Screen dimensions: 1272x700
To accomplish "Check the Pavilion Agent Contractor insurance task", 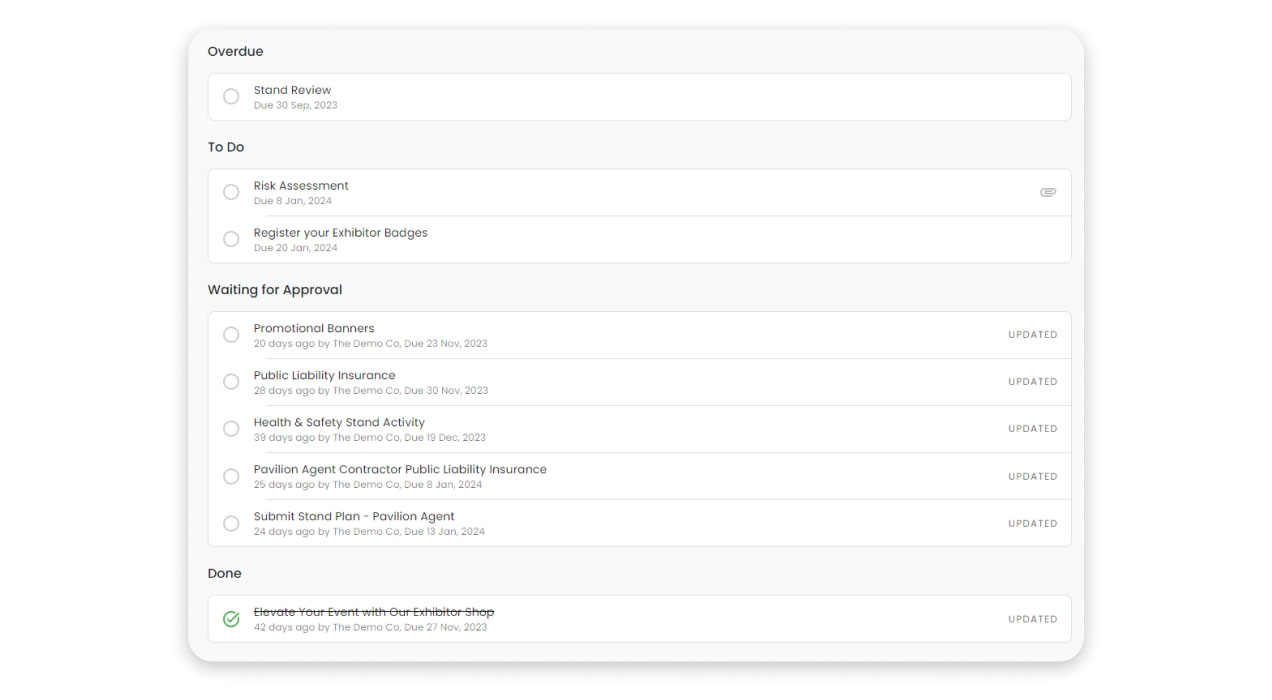I will point(231,476).
